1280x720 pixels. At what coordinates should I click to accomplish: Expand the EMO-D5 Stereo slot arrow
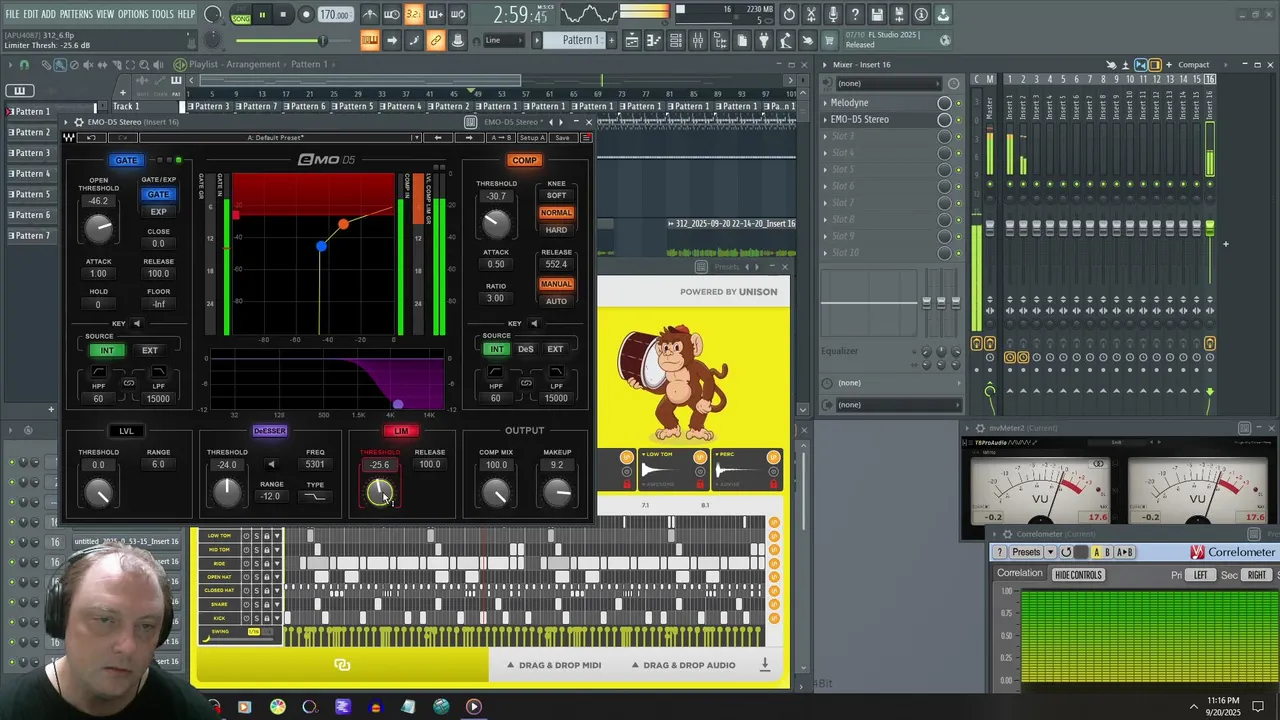pyautogui.click(x=826, y=120)
